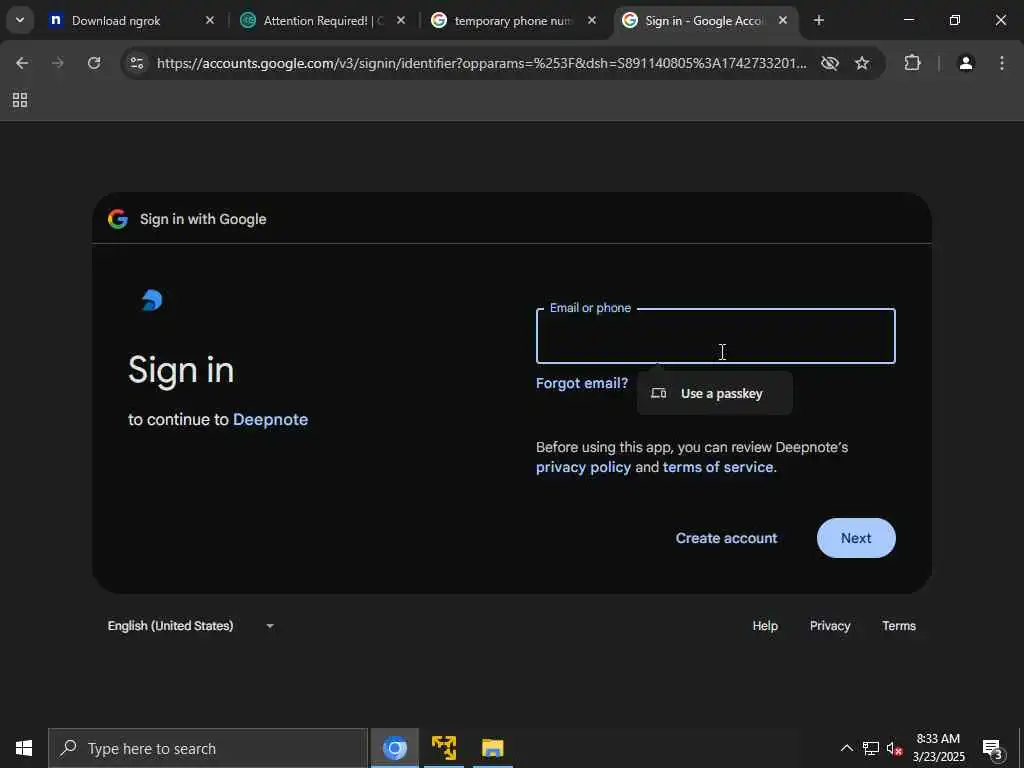The image size is (1024, 768).
Task: Open the Chrome profile icon
Action: point(966,63)
